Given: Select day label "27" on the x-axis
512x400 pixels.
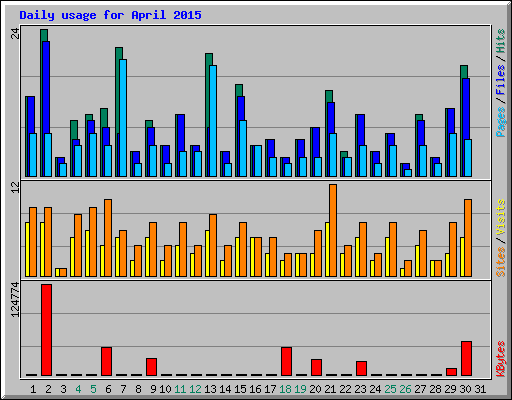Looking at the screenshot, I should coord(420,389).
